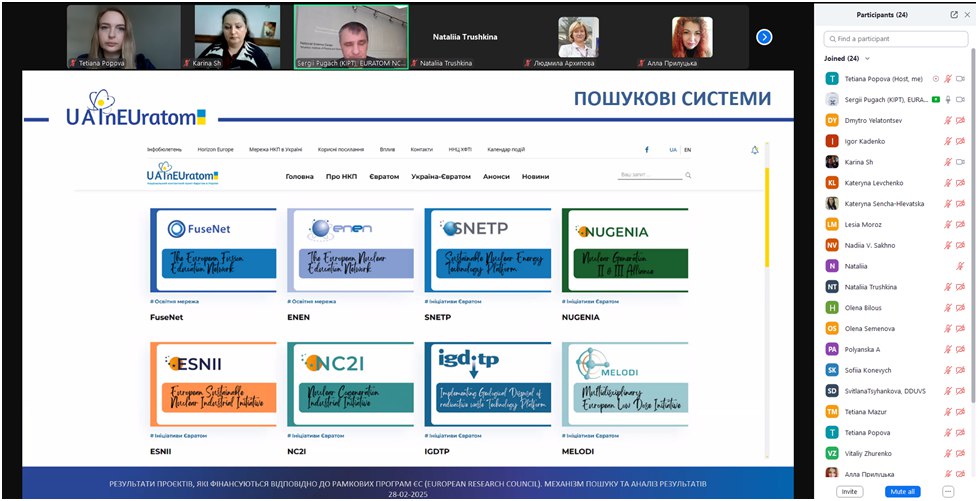Select Tetiana Popova's video thumbnail
978x501 pixels.
click(123, 37)
